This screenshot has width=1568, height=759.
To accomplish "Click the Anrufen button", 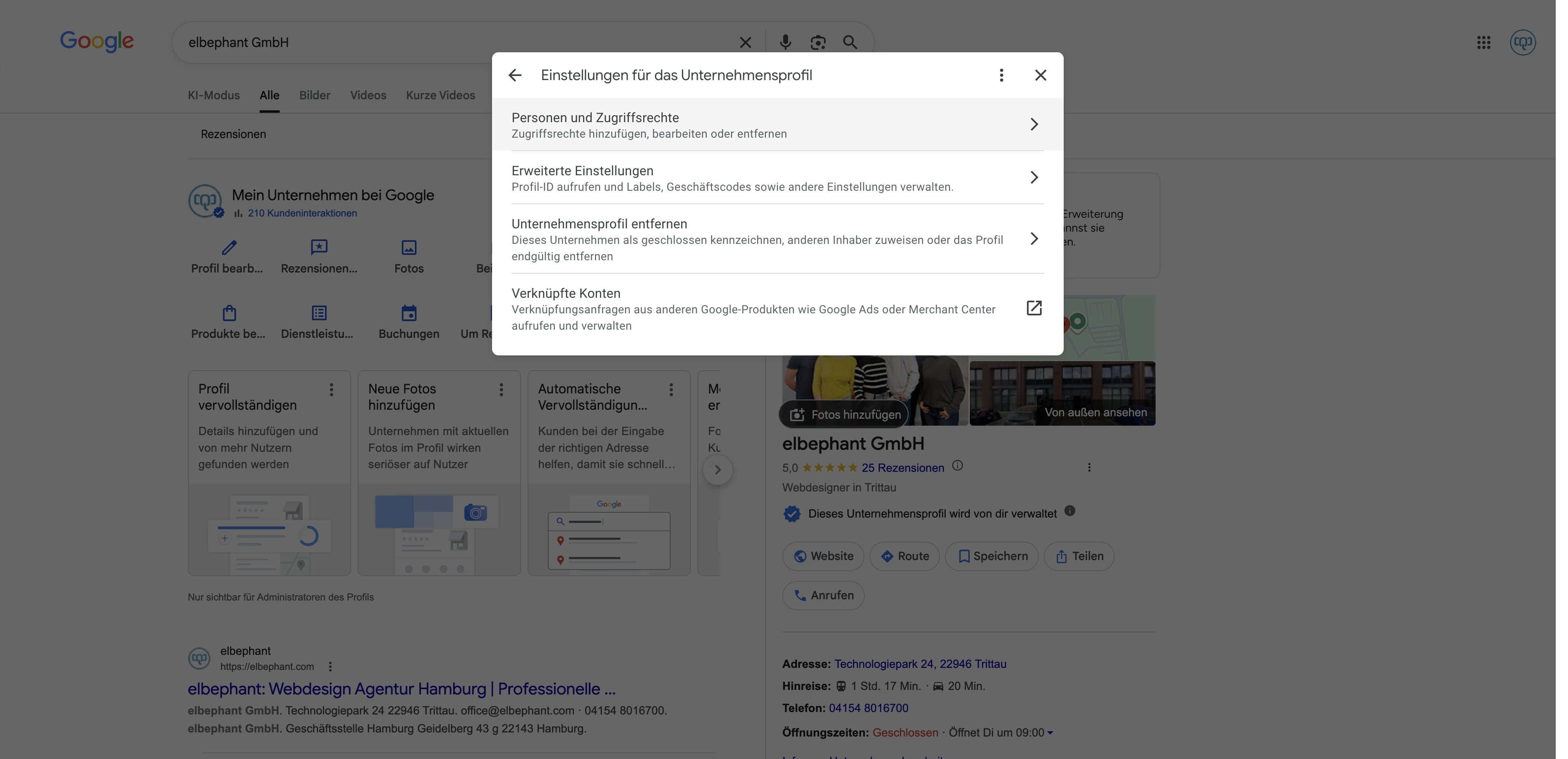I will (823, 595).
